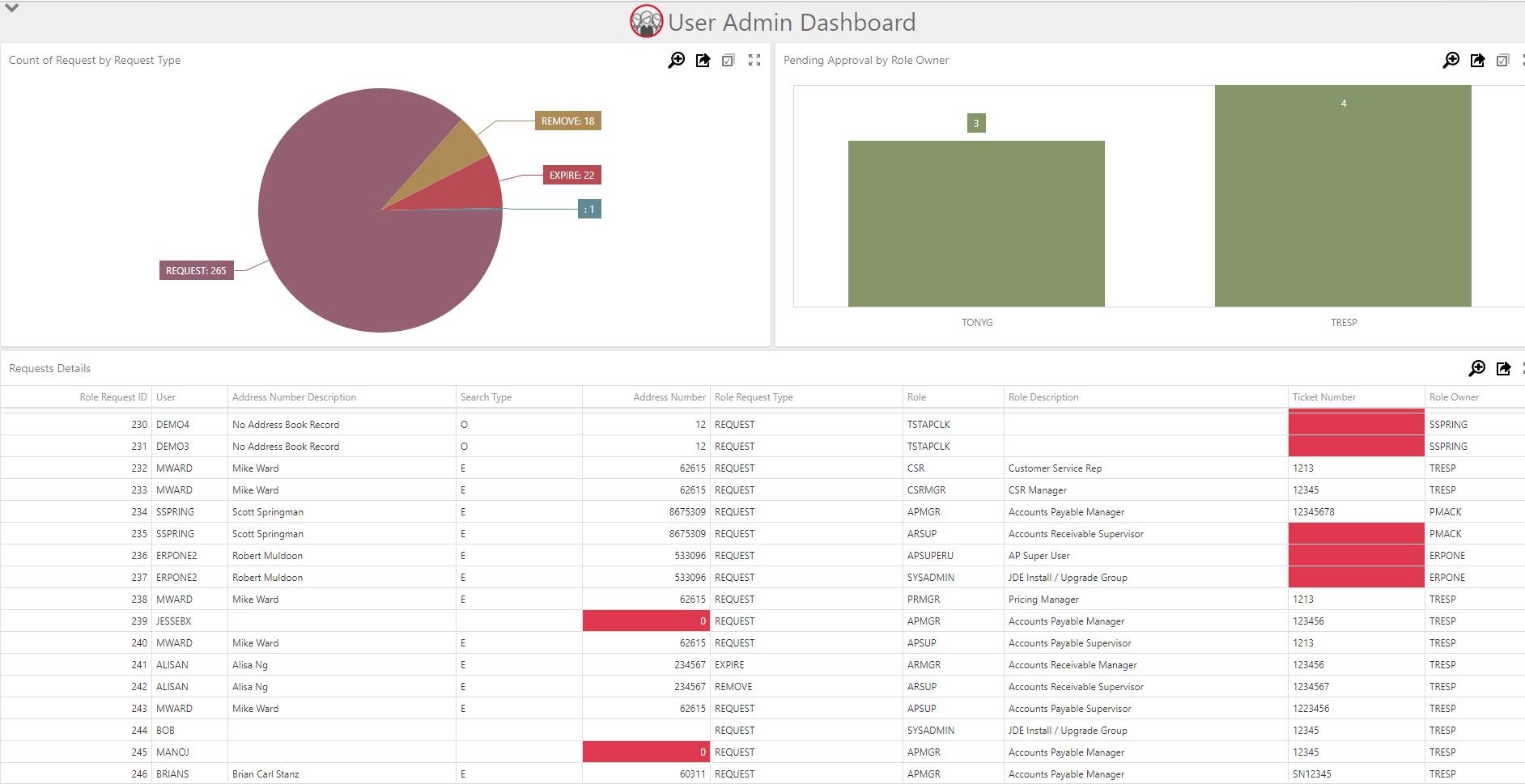Click the EXPIRE: 22 label

click(571, 175)
